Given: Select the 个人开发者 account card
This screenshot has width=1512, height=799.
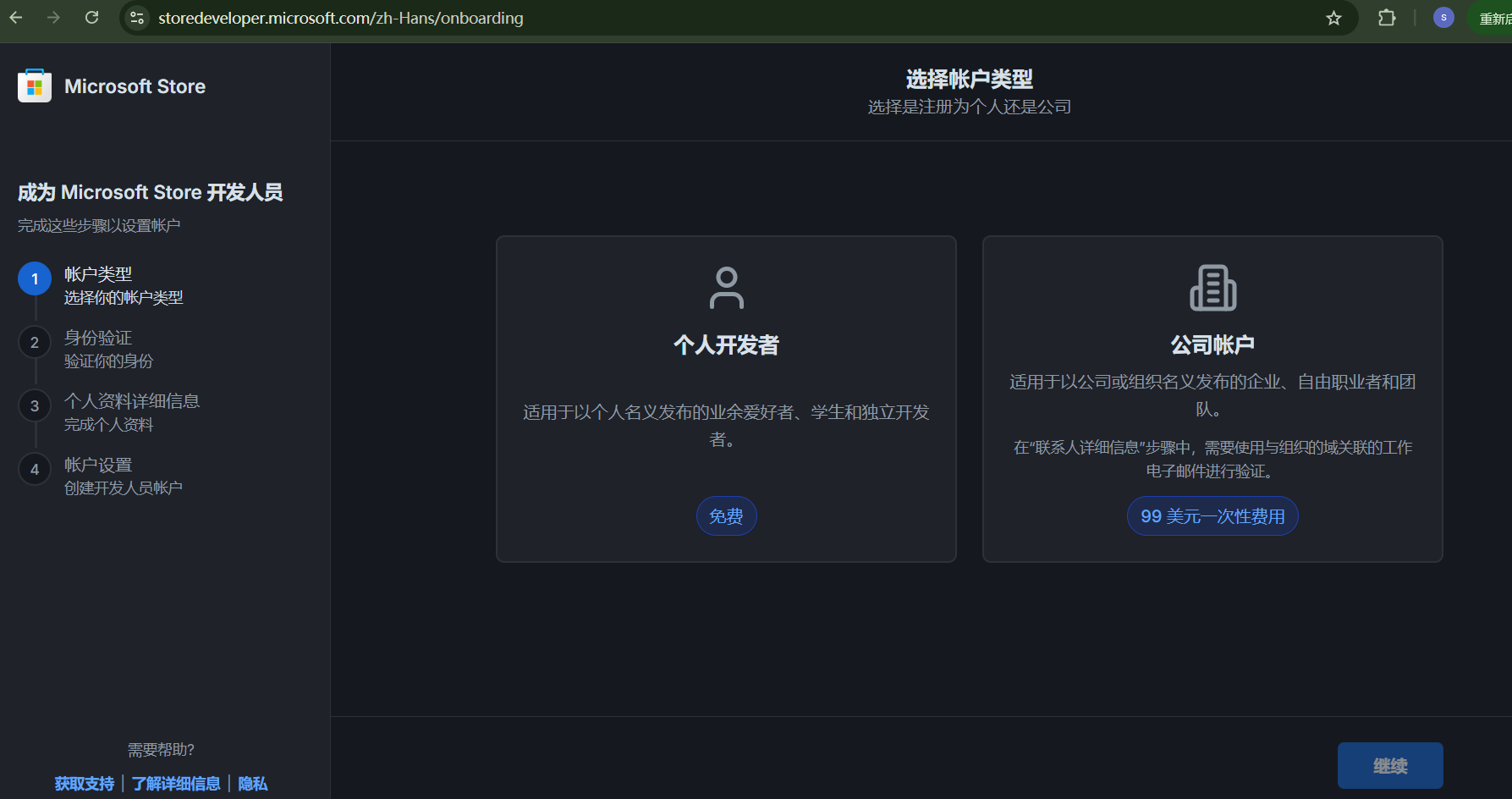Looking at the screenshot, I should tap(726, 398).
